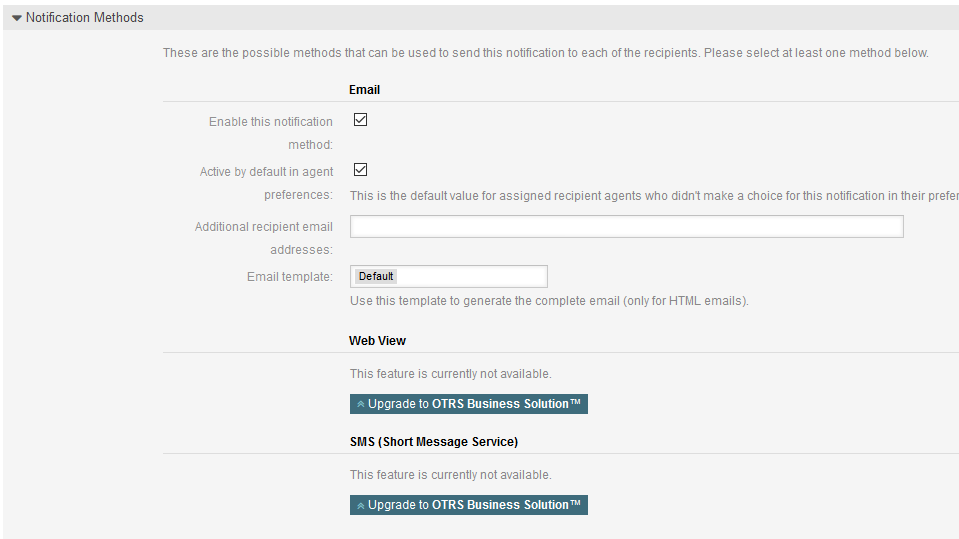This screenshot has width=959, height=539.
Task: Click the Use this template hint text
Action: tap(549, 301)
